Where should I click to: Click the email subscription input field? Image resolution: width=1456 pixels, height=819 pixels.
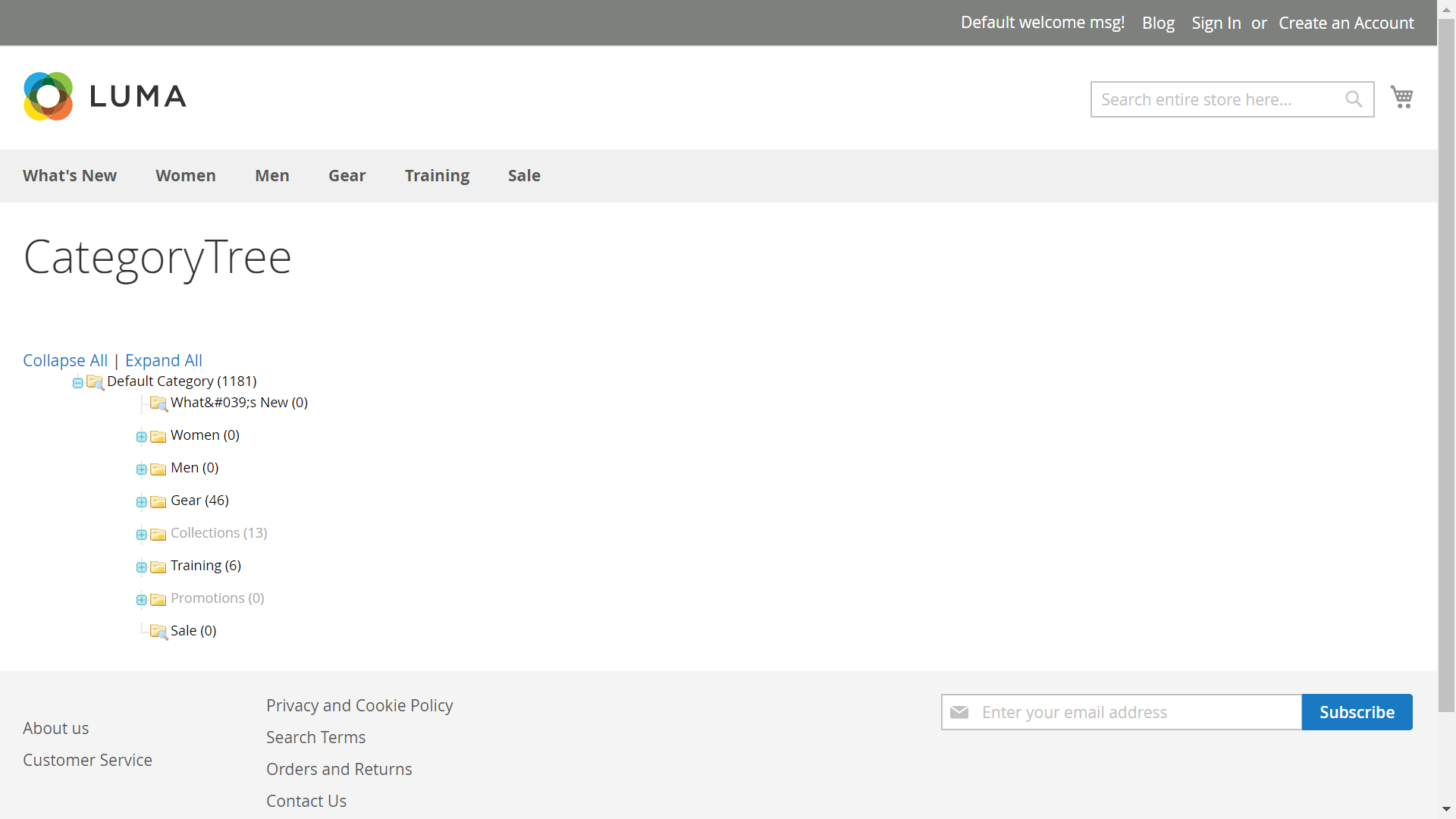click(x=1122, y=711)
